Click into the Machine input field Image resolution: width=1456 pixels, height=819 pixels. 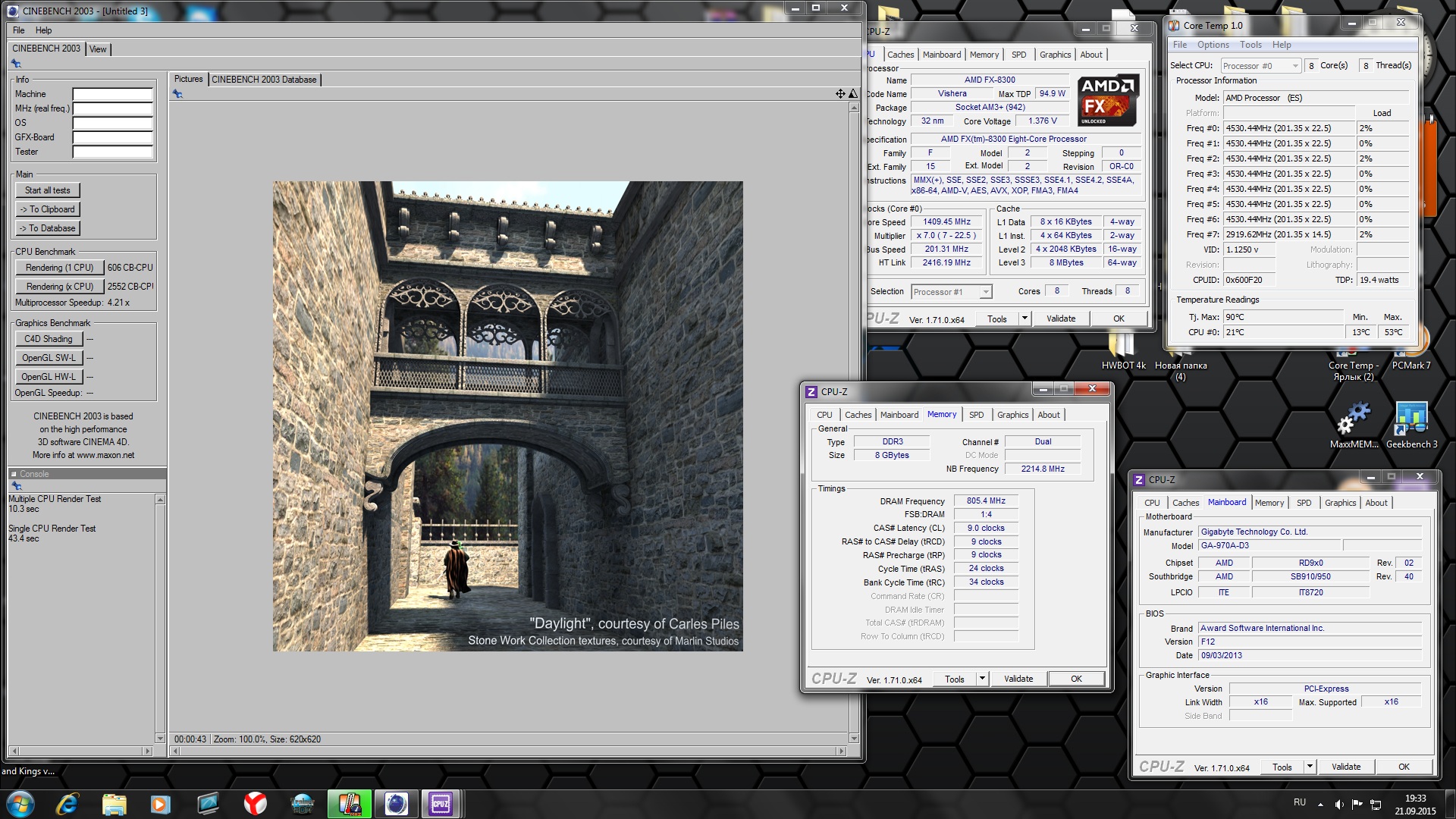point(113,95)
